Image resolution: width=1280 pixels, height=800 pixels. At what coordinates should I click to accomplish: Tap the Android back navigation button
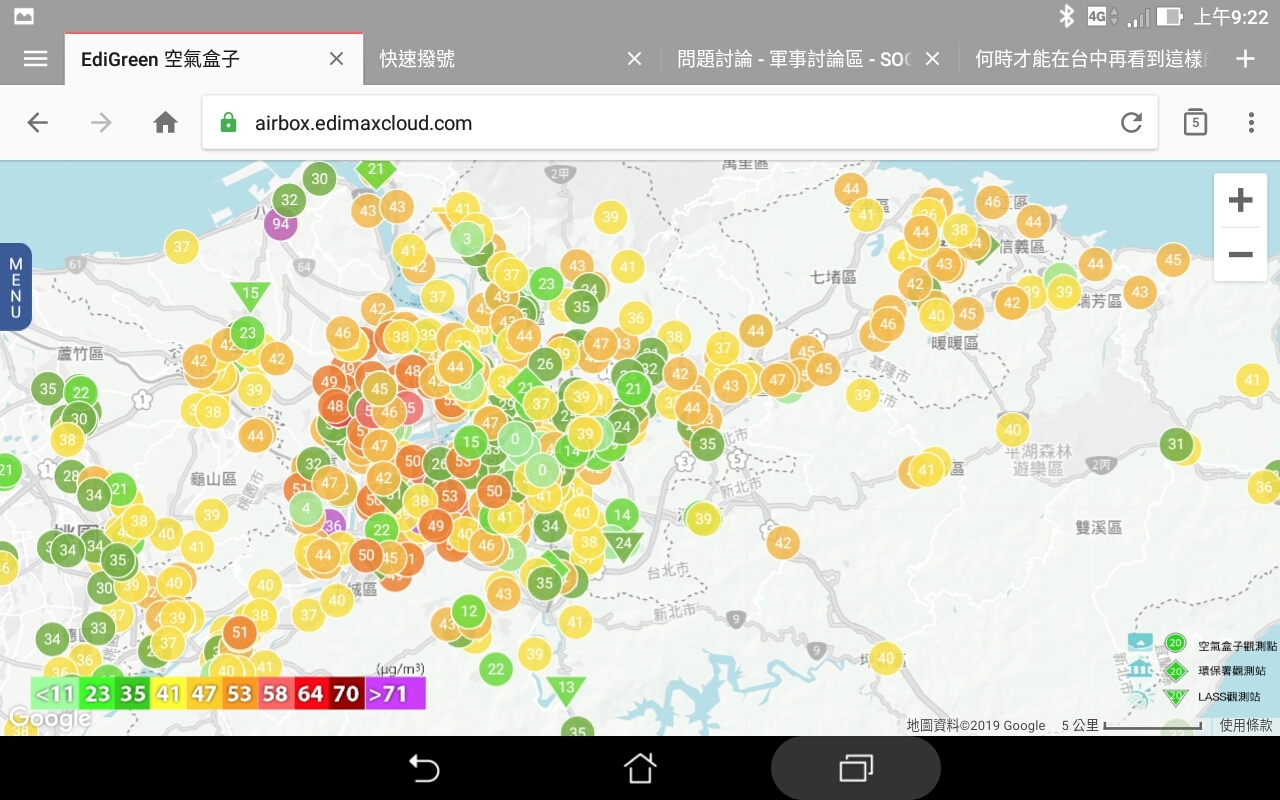pos(424,768)
